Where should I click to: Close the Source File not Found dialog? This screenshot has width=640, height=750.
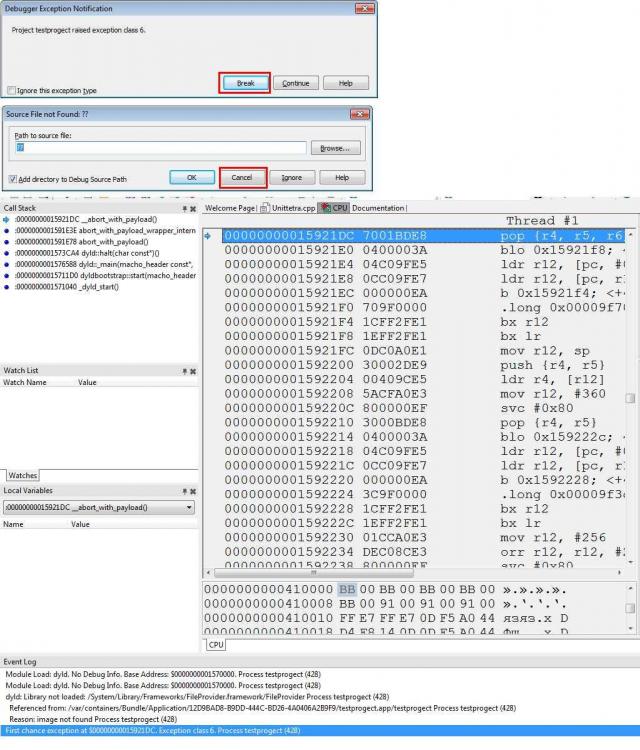point(360,114)
